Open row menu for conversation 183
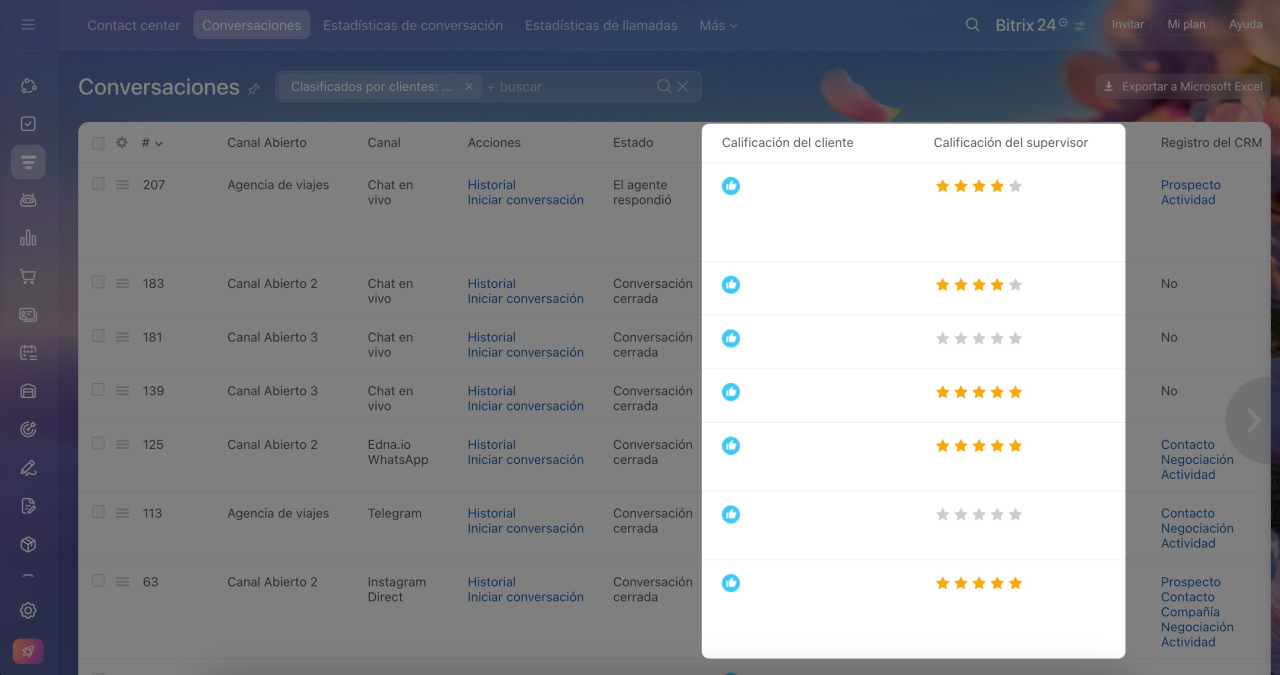Viewport: 1280px width, 675px height. [x=122, y=284]
